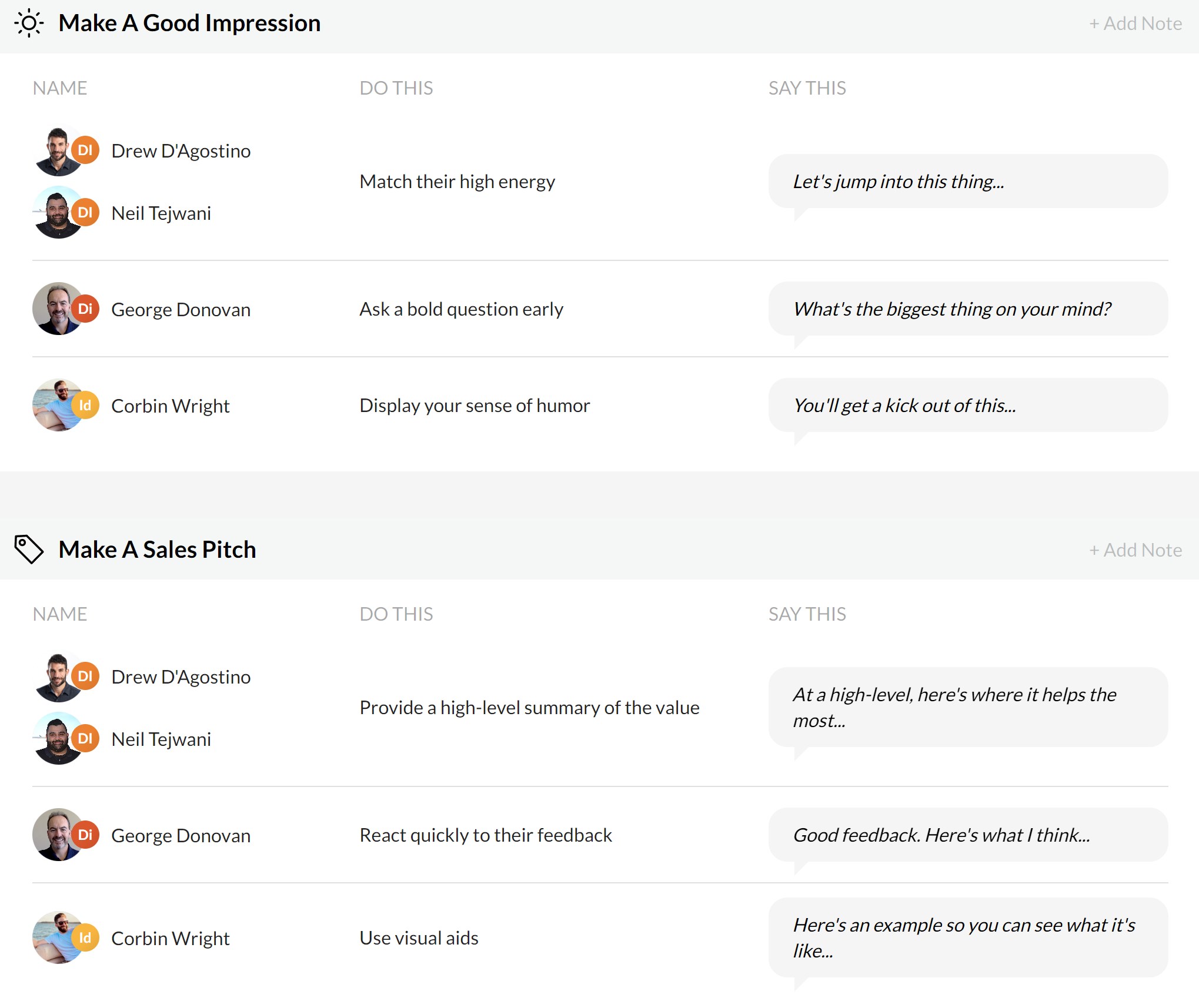Click Corbin Wright's Id badge in Good Impression

click(x=85, y=405)
